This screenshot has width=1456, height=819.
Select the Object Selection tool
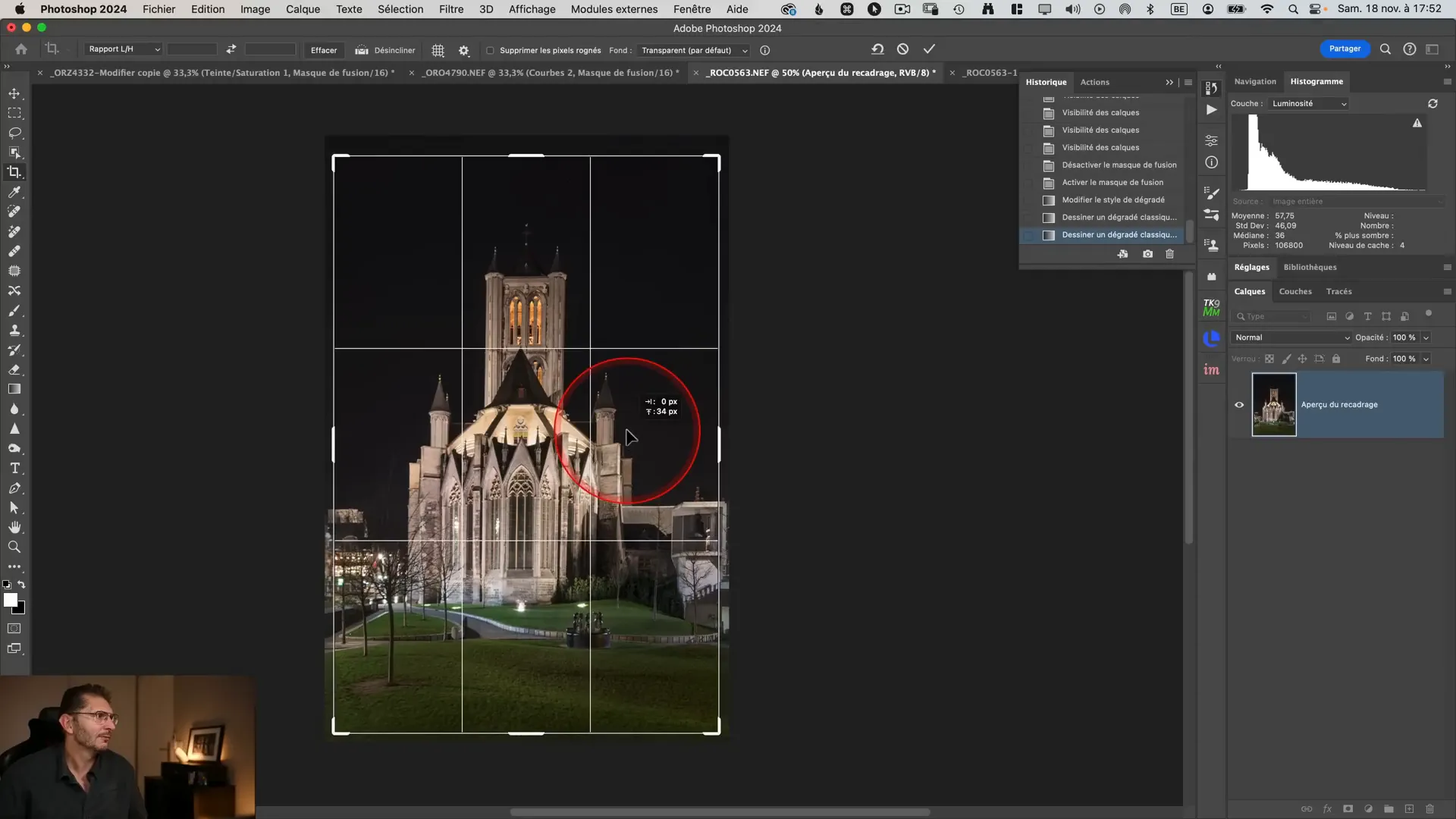(14, 152)
